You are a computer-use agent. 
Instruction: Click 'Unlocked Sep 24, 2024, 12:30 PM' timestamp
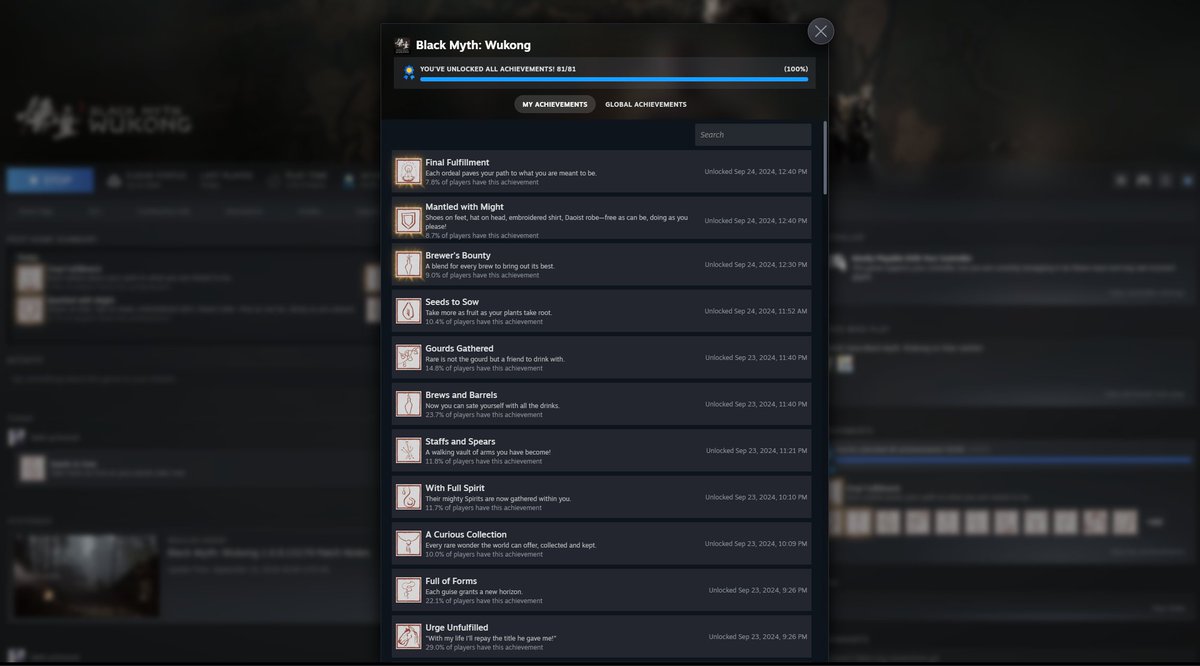coord(756,265)
